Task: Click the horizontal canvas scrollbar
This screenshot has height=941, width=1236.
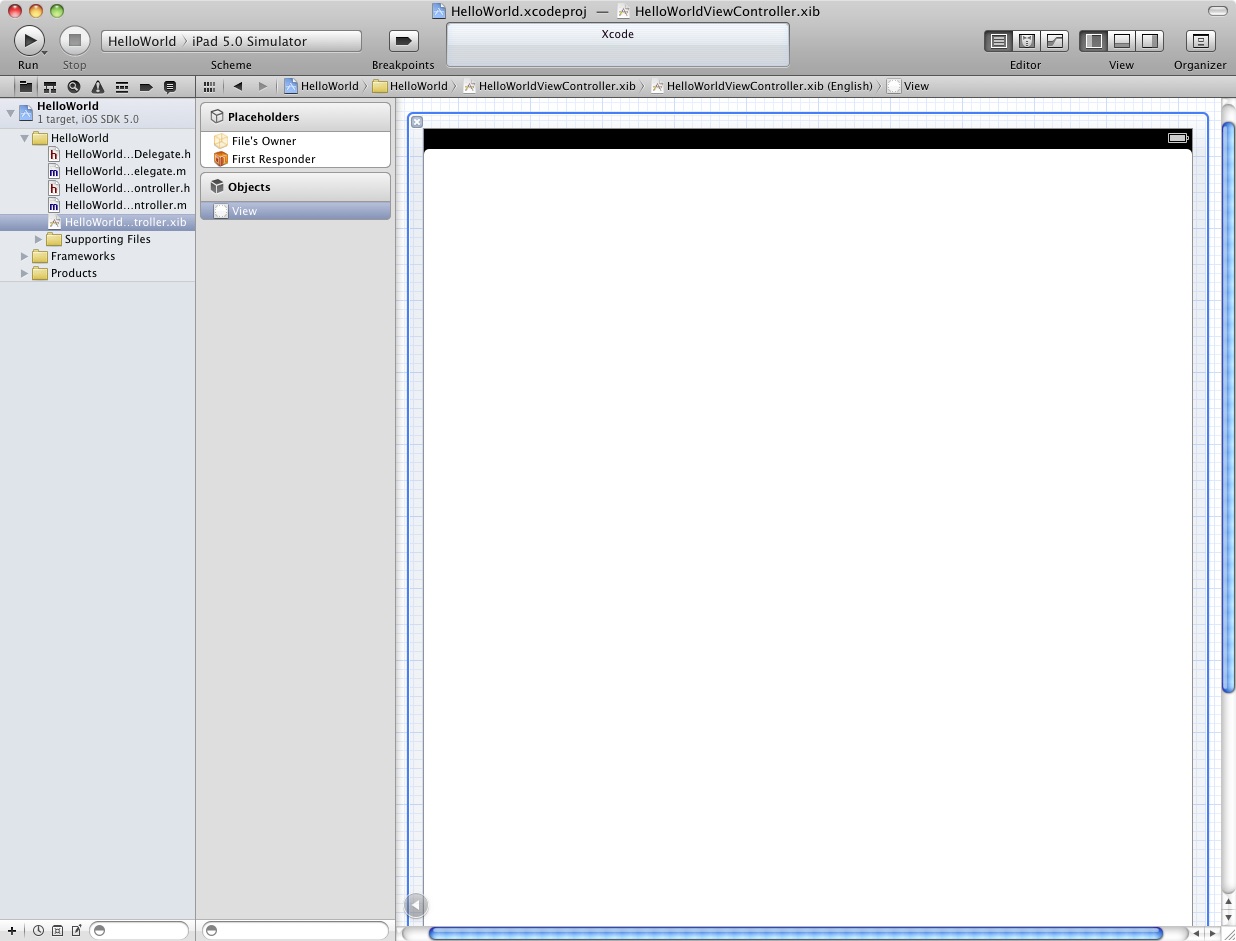Action: point(795,933)
